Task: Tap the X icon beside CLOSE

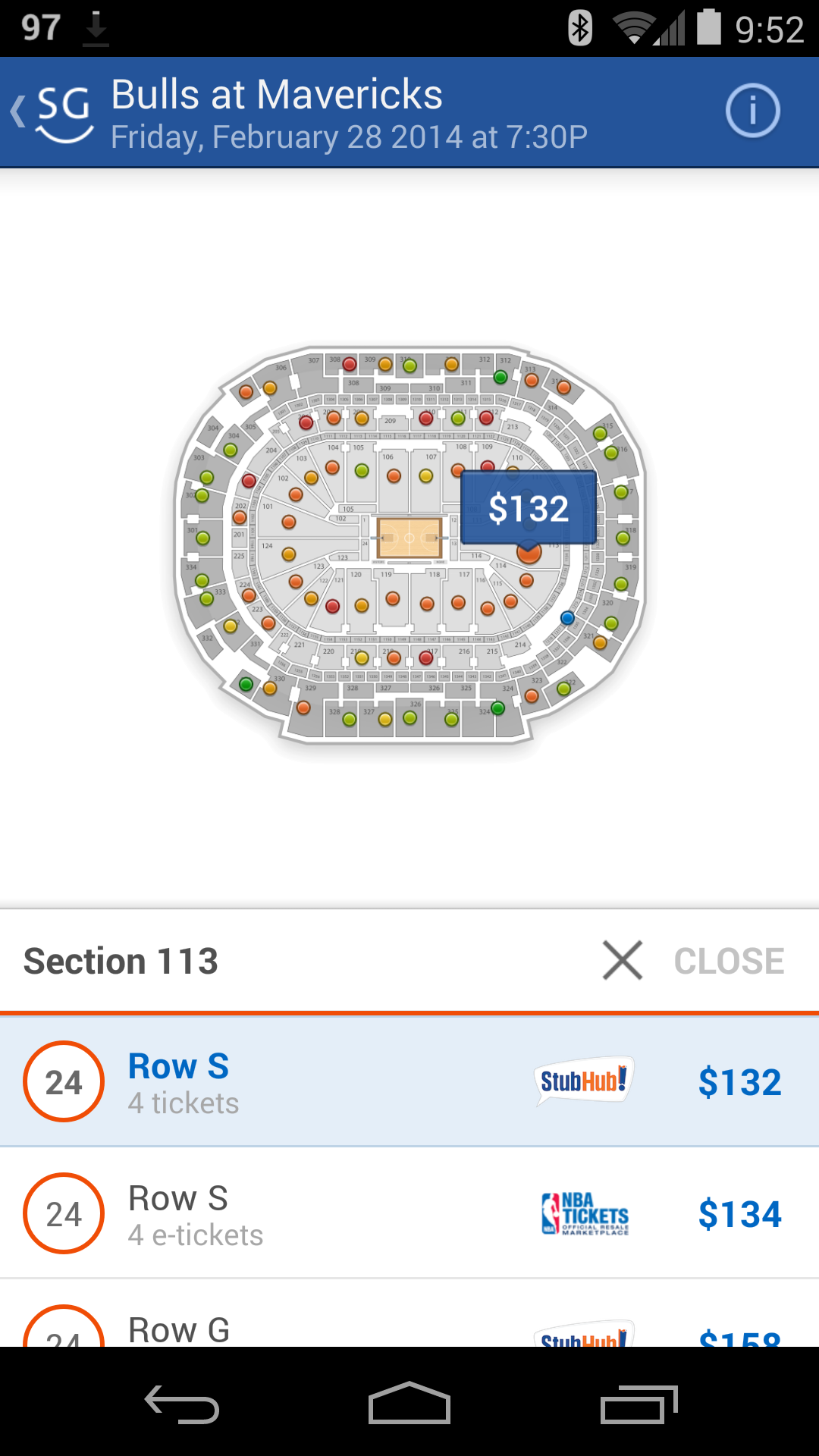Action: point(622,959)
